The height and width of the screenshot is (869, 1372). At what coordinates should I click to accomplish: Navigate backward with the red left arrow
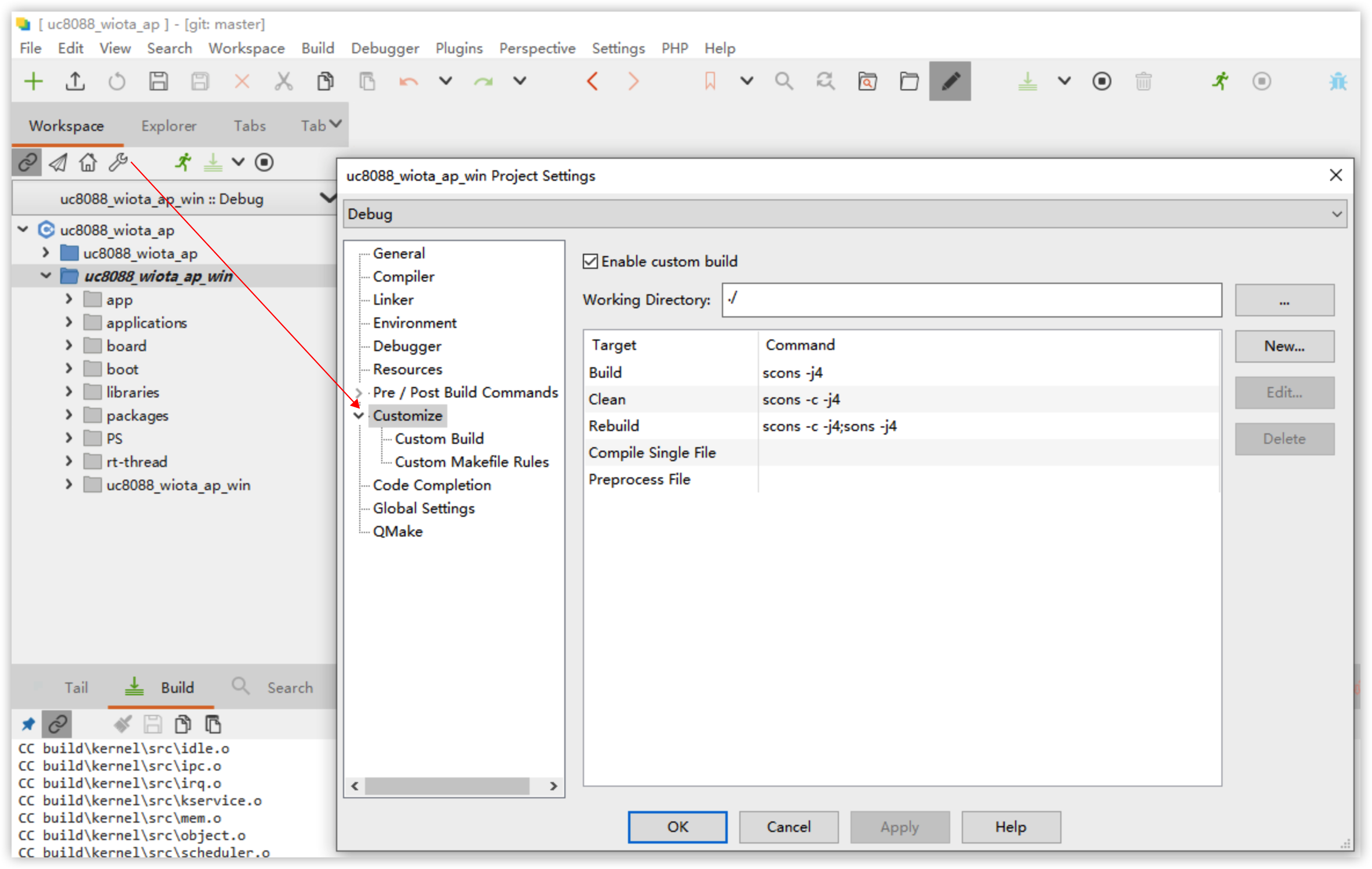click(x=592, y=81)
